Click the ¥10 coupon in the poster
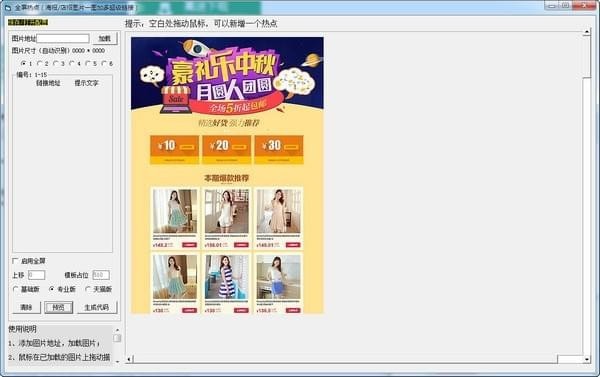 point(174,149)
